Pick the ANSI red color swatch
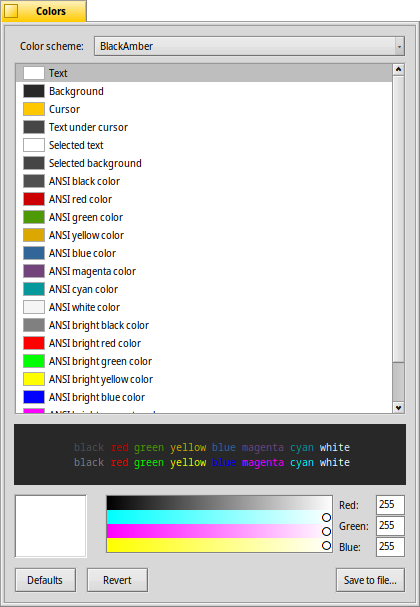The image size is (420, 607). click(x=34, y=199)
